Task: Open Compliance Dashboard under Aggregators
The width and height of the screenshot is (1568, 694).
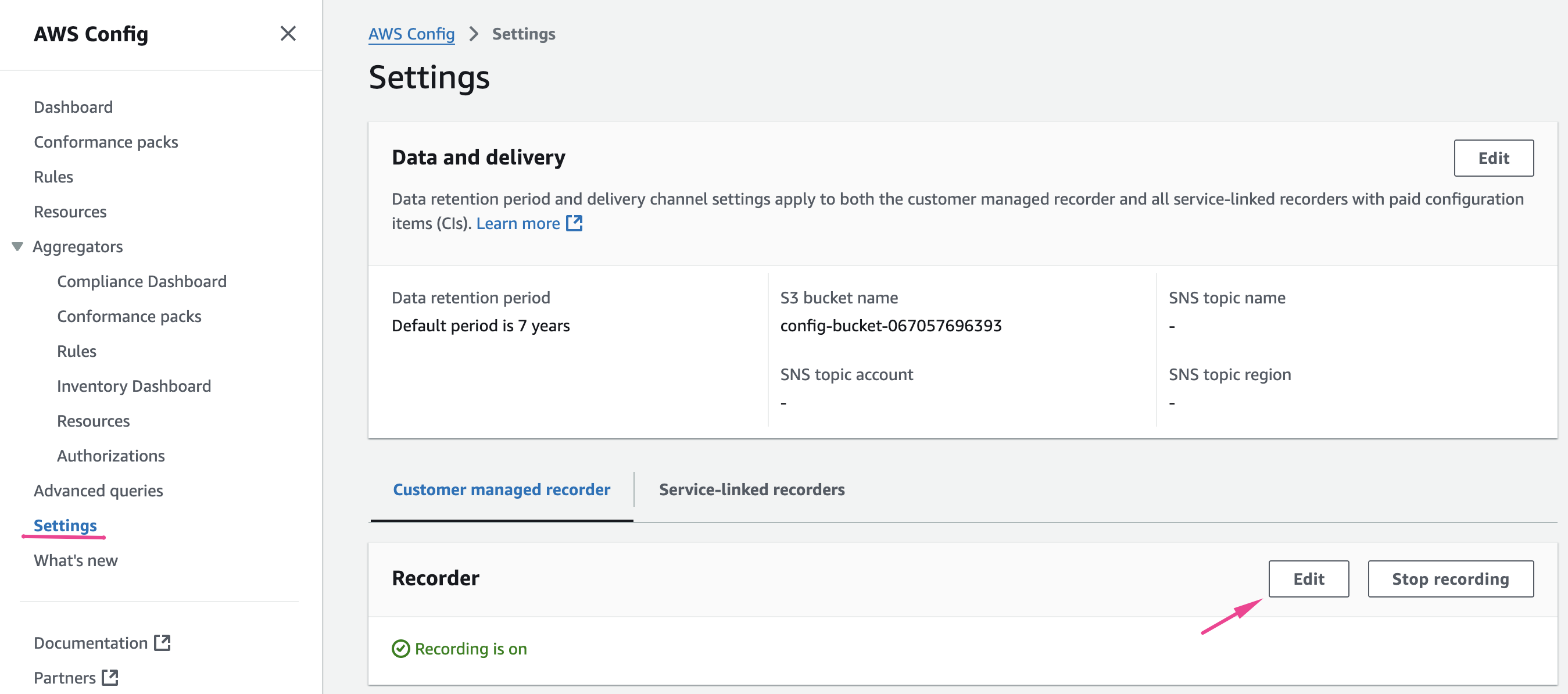Action: click(142, 281)
